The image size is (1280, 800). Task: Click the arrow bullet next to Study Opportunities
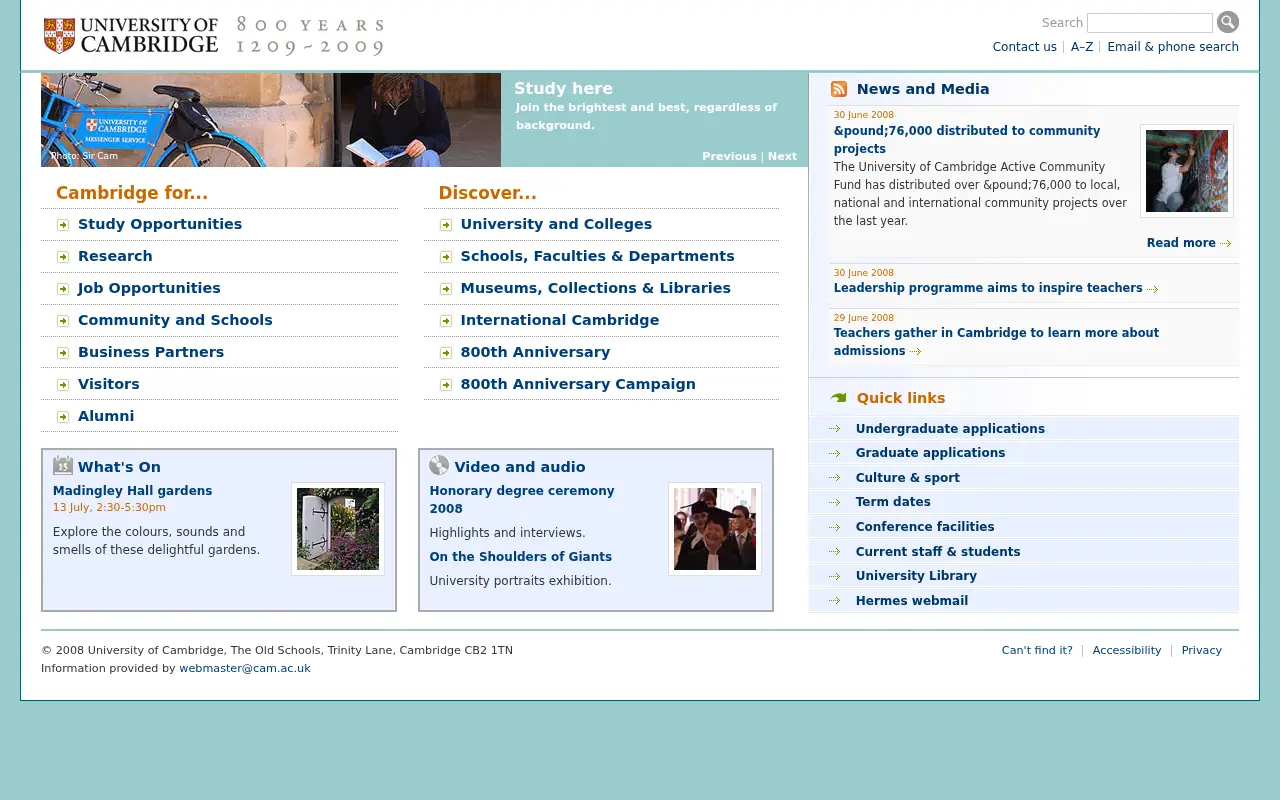click(x=63, y=225)
